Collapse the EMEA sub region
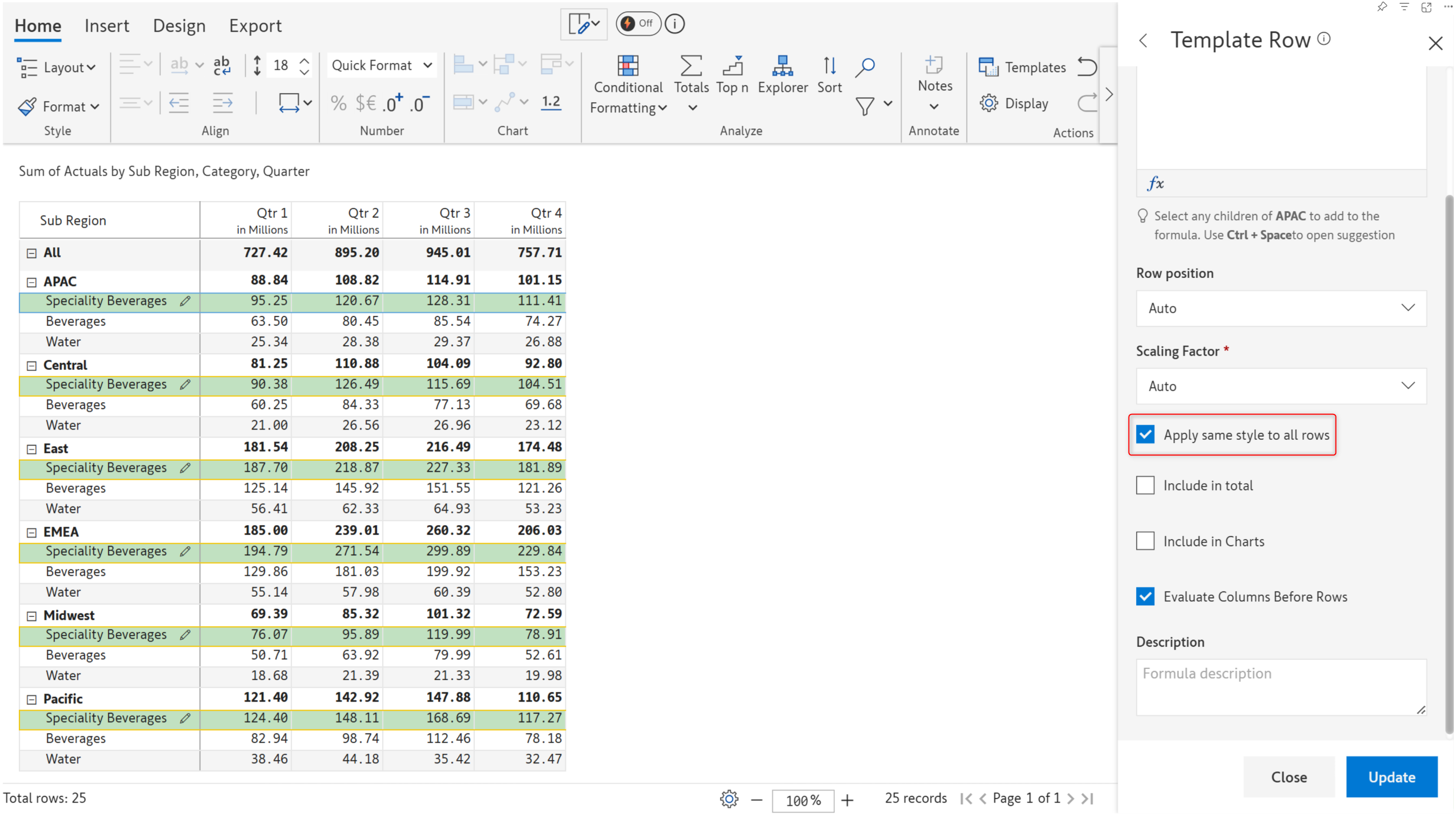The width and height of the screenshot is (1456, 815). (x=32, y=532)
